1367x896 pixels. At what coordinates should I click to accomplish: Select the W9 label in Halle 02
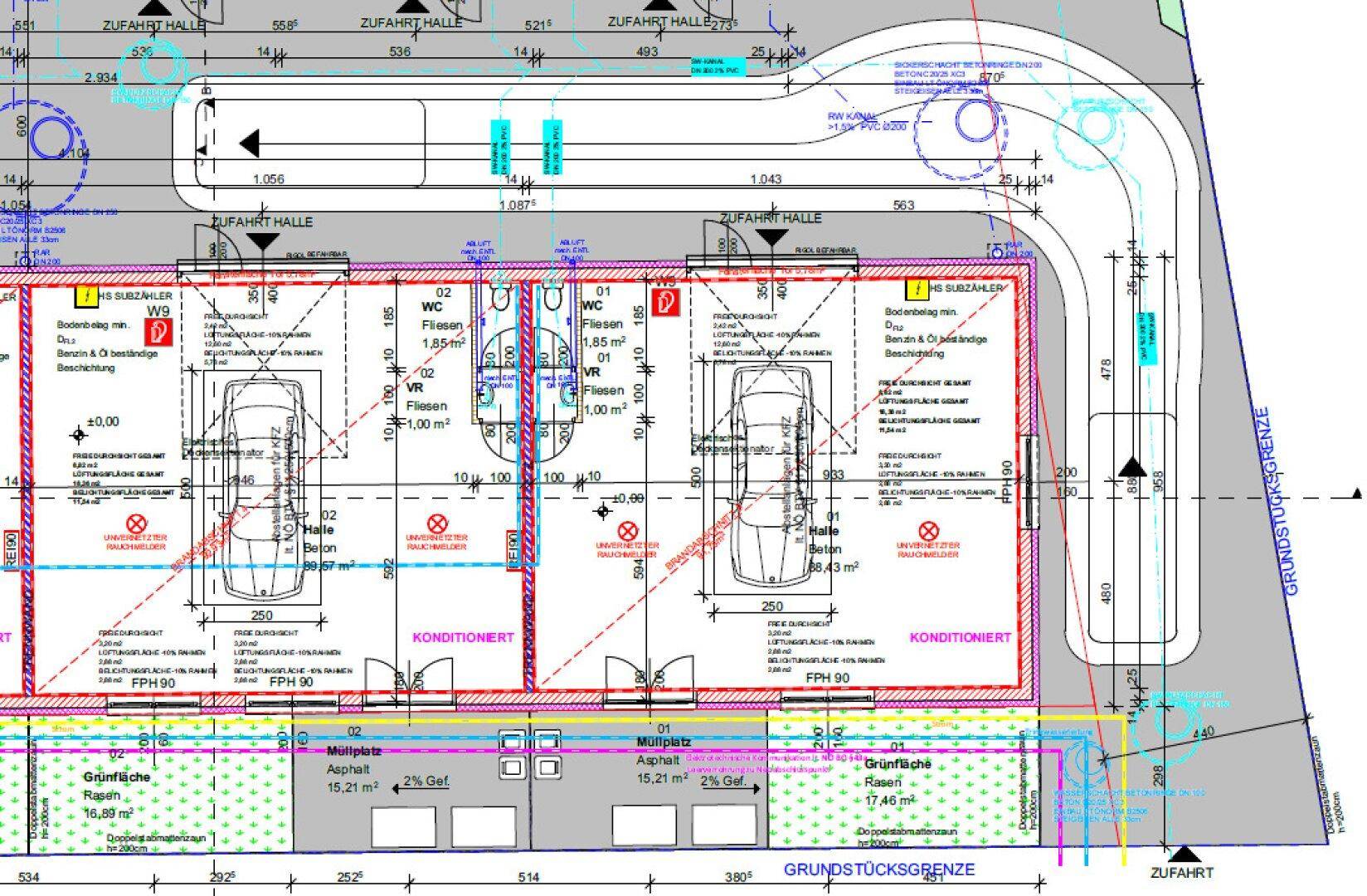pos(158,312)
